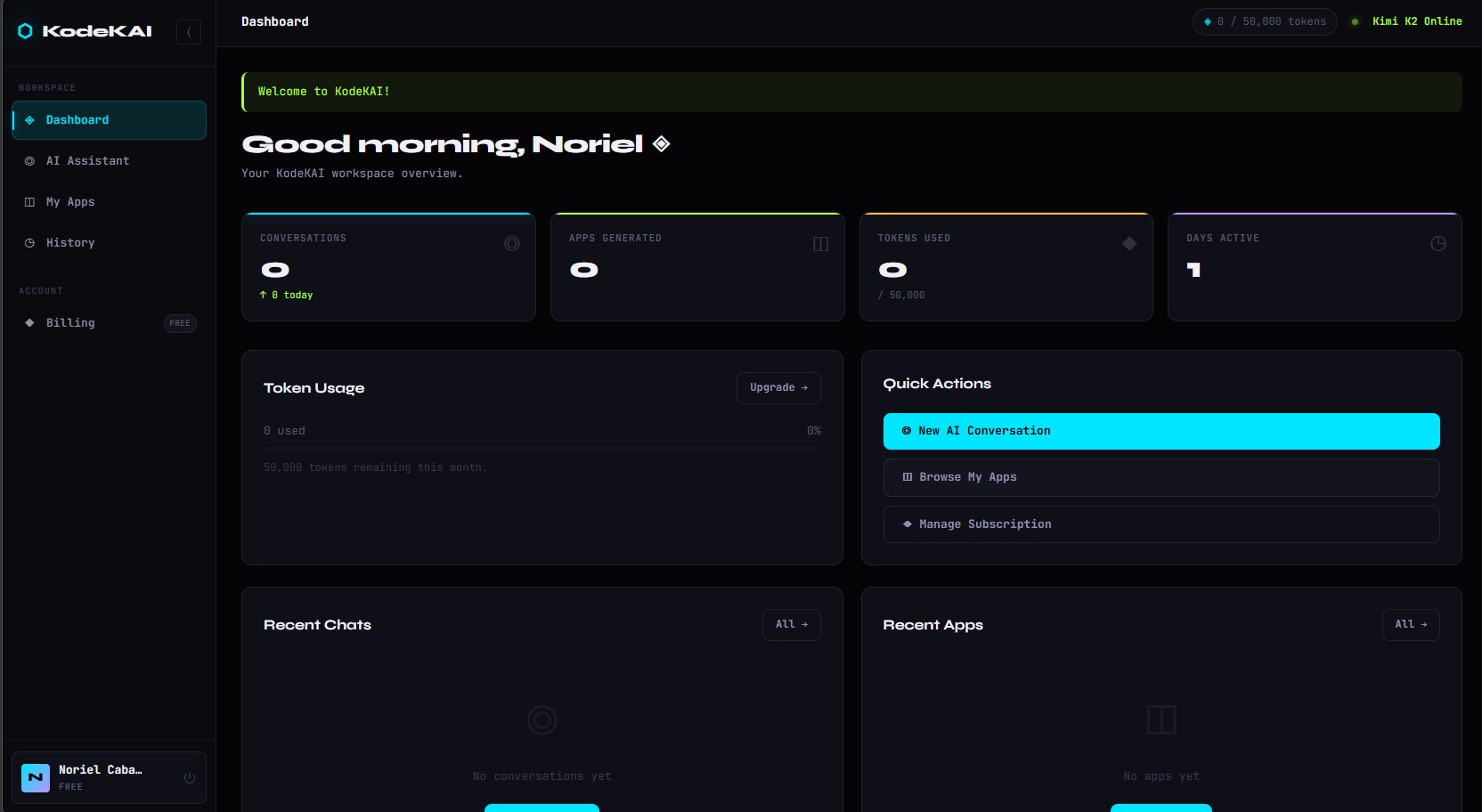
Task: Click the diamond icon on Manage Subscription
Action: 907,524
